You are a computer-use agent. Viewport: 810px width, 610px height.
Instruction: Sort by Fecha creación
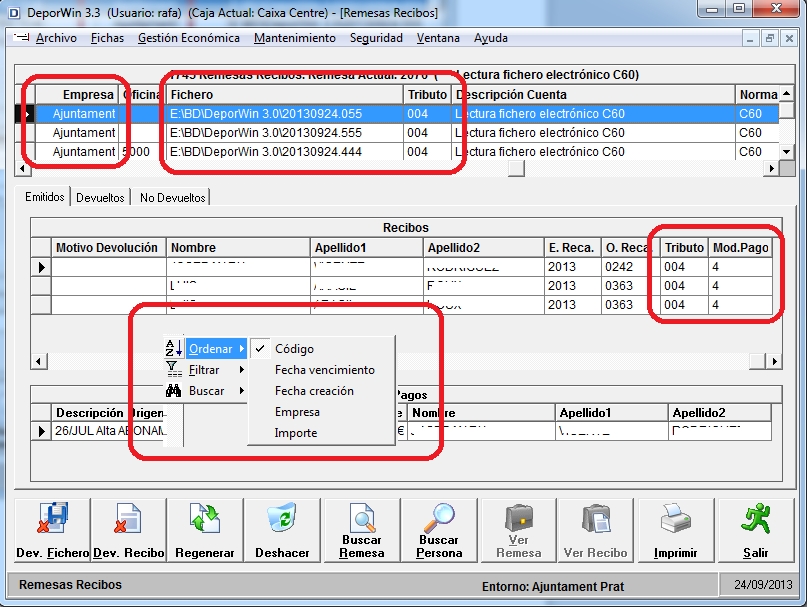tap(322, 391)
